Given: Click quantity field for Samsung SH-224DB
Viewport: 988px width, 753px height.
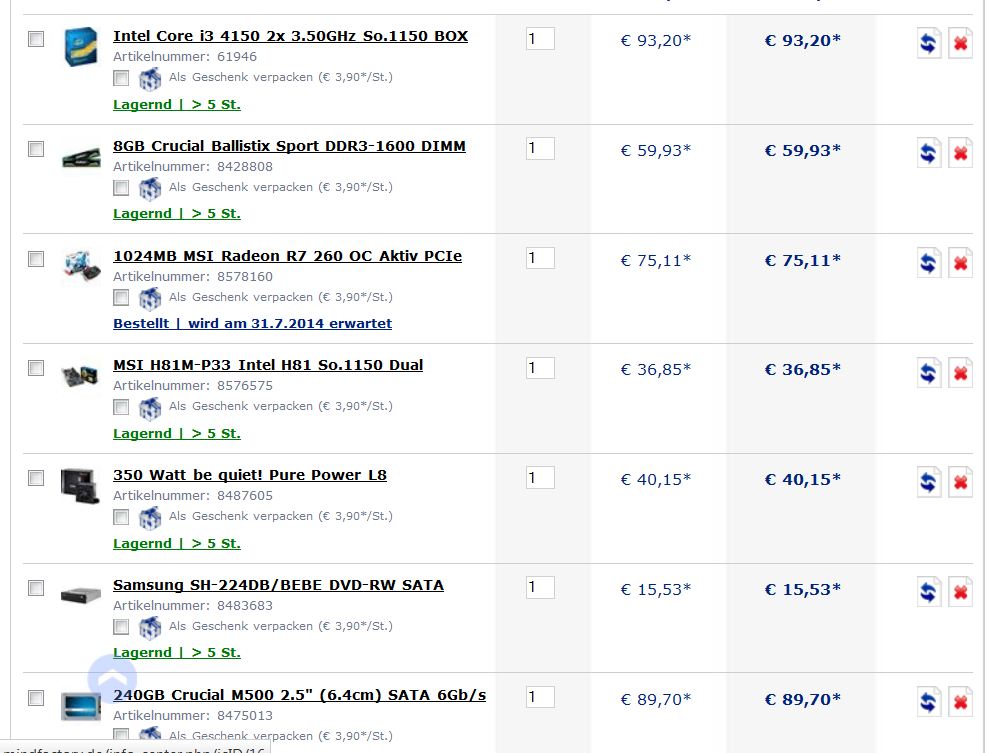Looking at the screenshot, I should (x=540, y=588).
